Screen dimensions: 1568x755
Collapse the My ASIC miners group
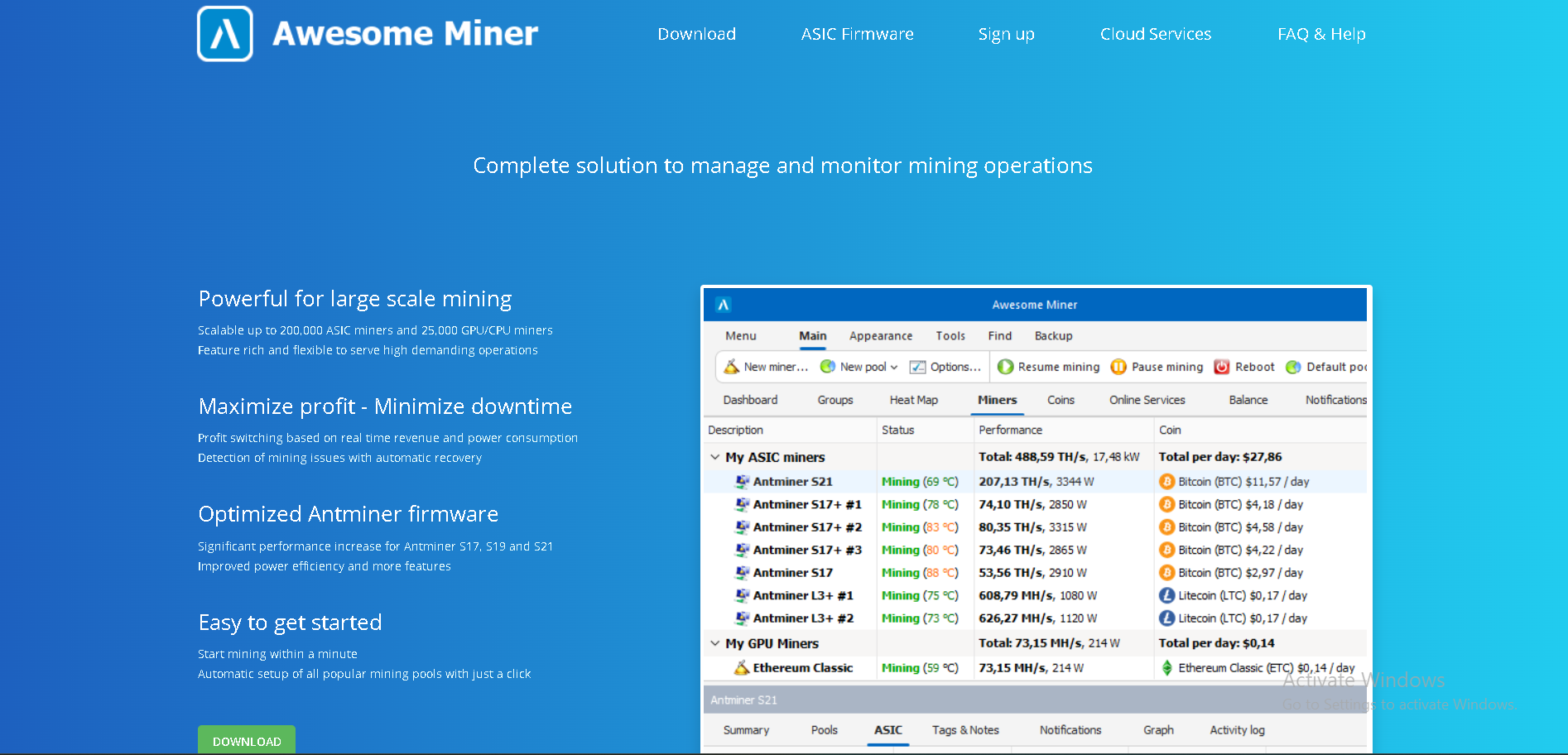(x=715, y=457)
